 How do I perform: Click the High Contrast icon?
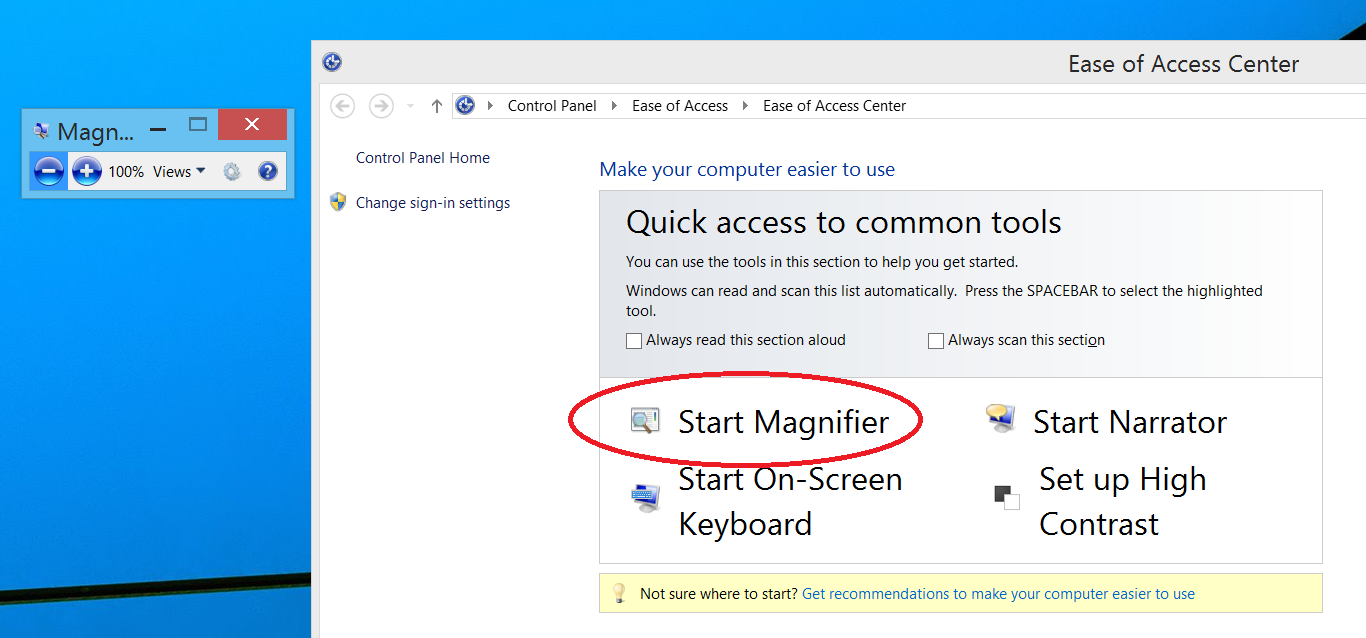point(1006,496)
